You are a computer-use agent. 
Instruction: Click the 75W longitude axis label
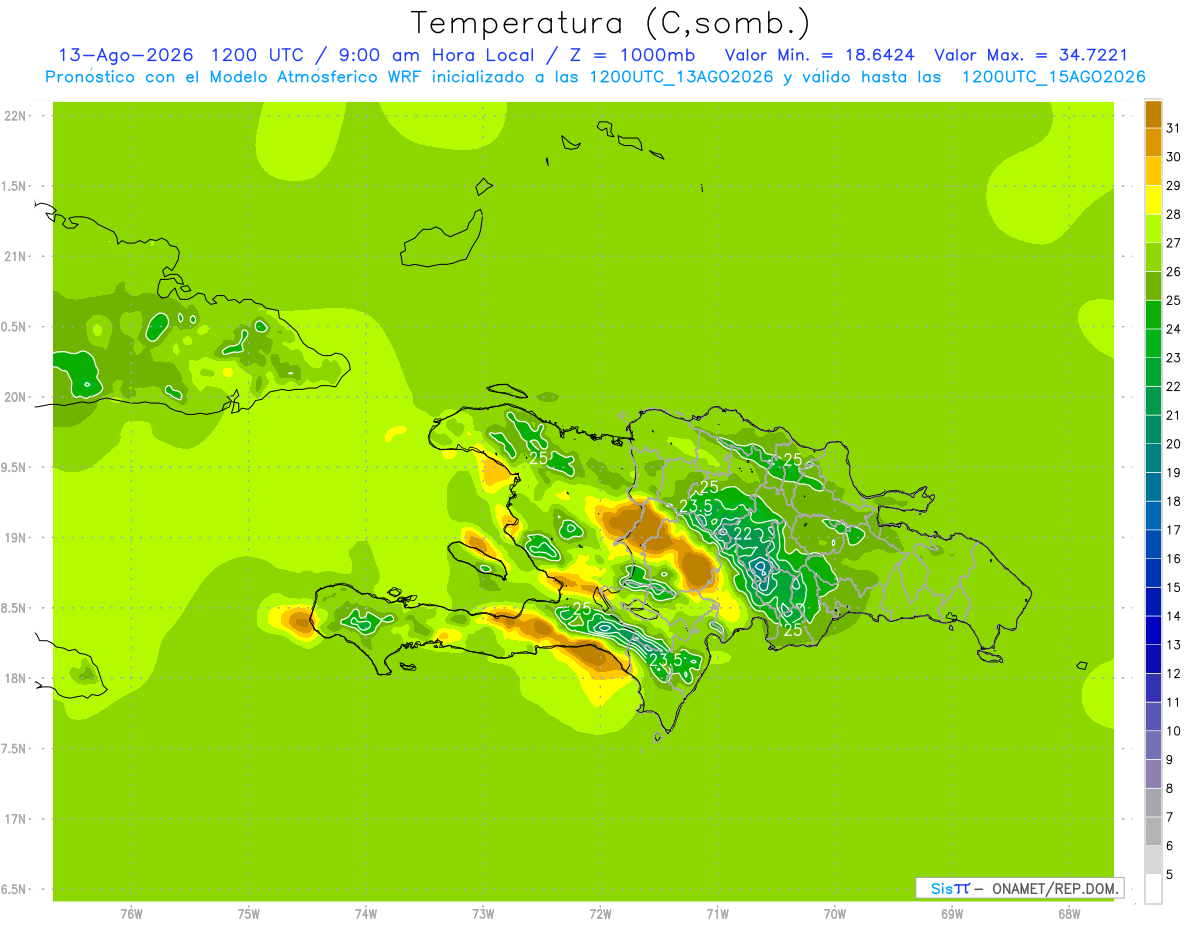tap(249, 914)
